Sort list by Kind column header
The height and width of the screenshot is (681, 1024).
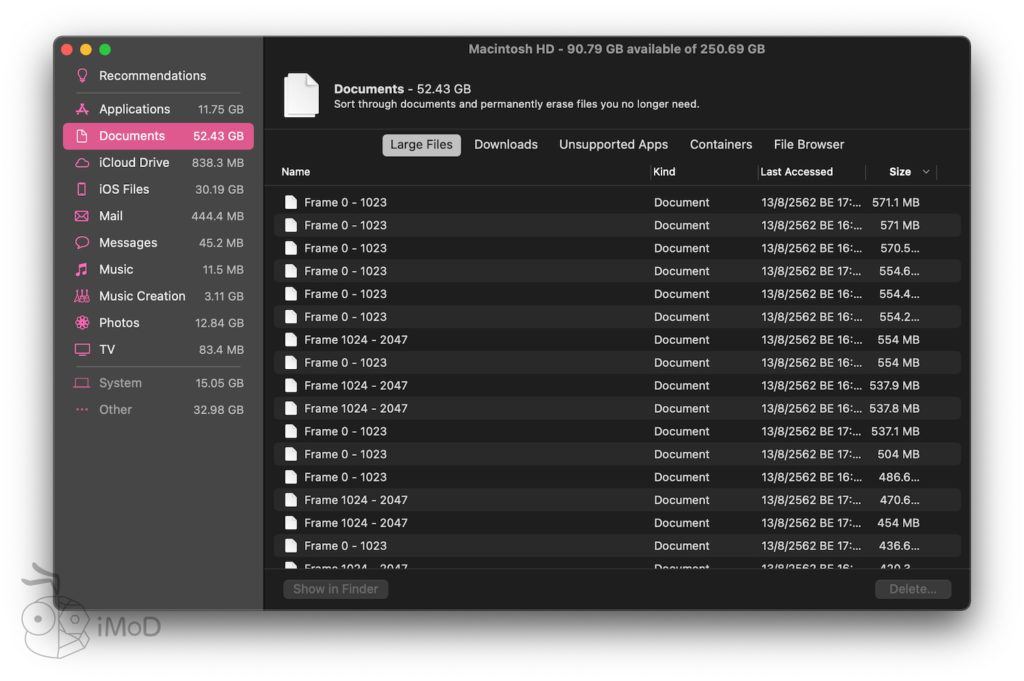point(664,172)
